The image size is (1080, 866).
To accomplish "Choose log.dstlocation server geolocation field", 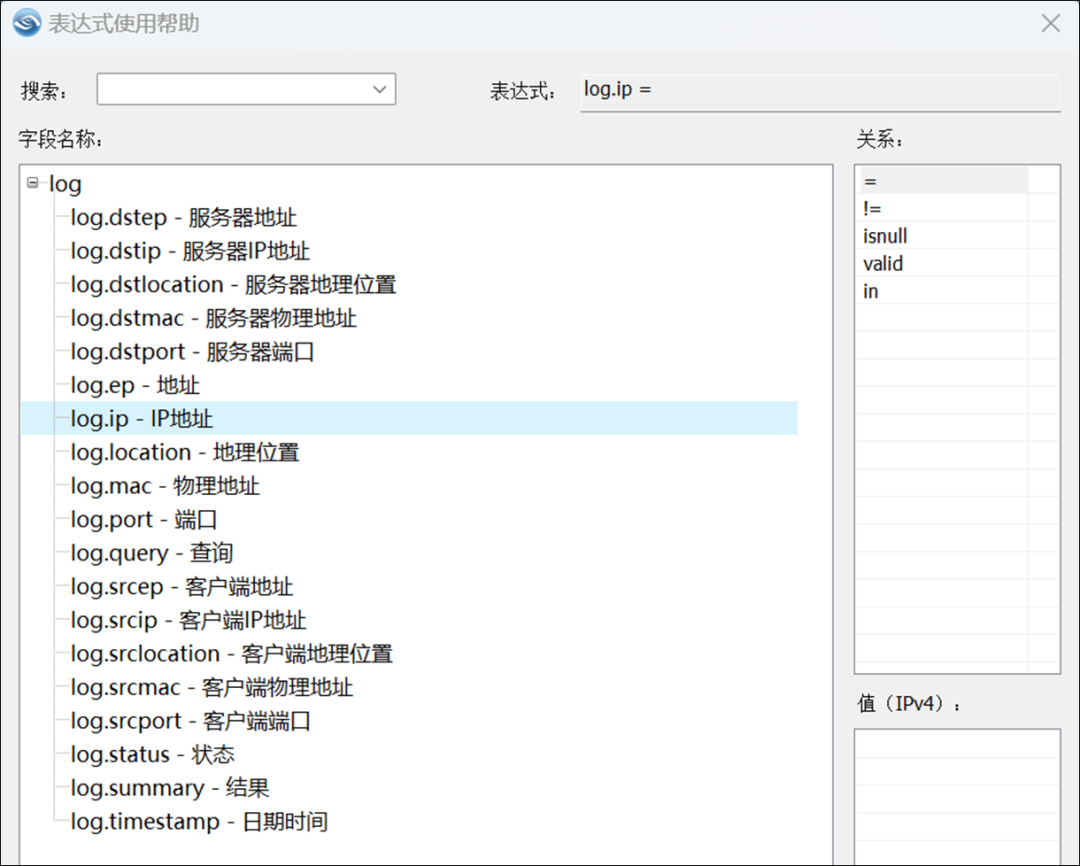I will [233, 285].
